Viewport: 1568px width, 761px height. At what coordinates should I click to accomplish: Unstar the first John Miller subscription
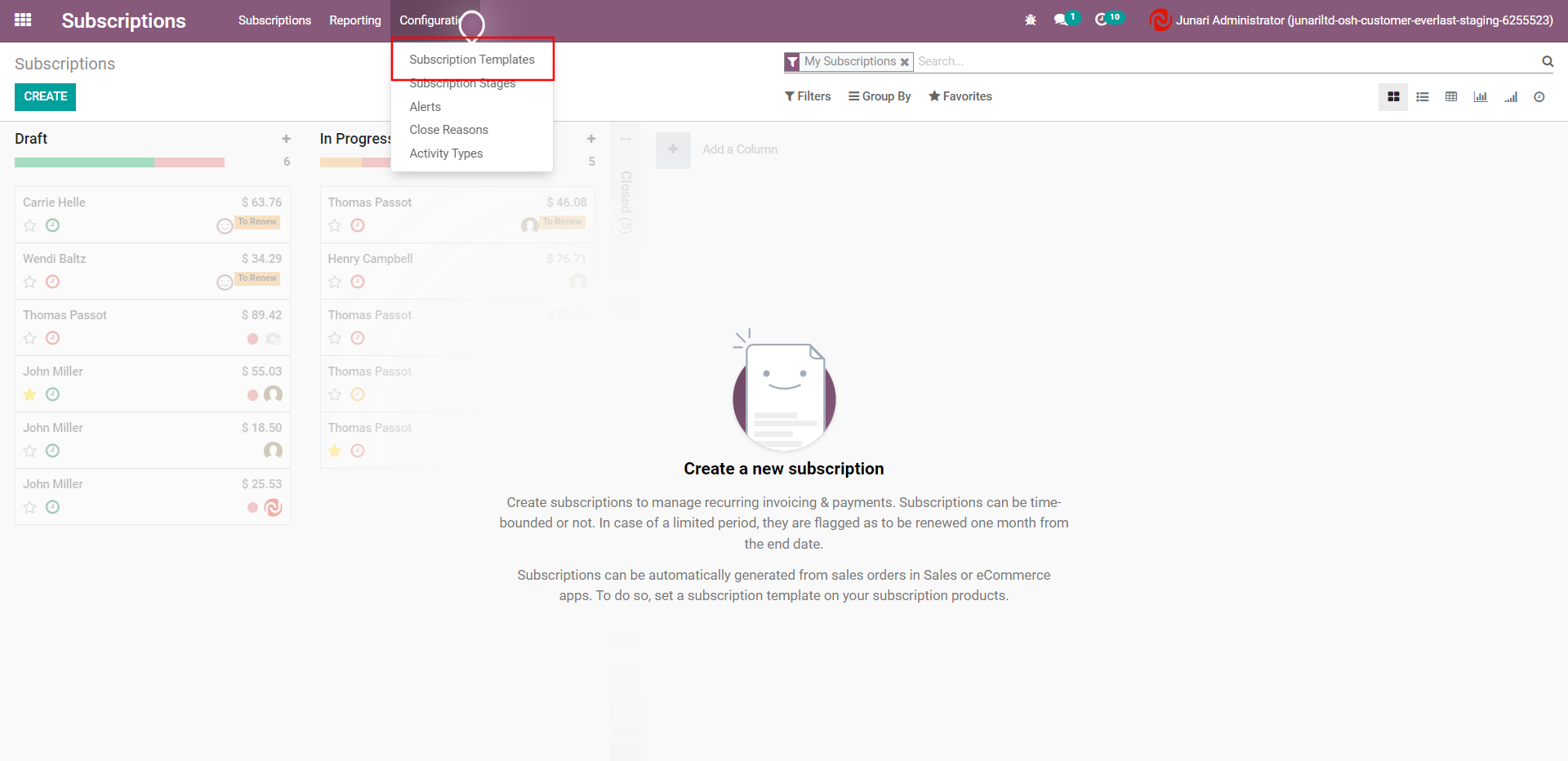pos(30,394)
